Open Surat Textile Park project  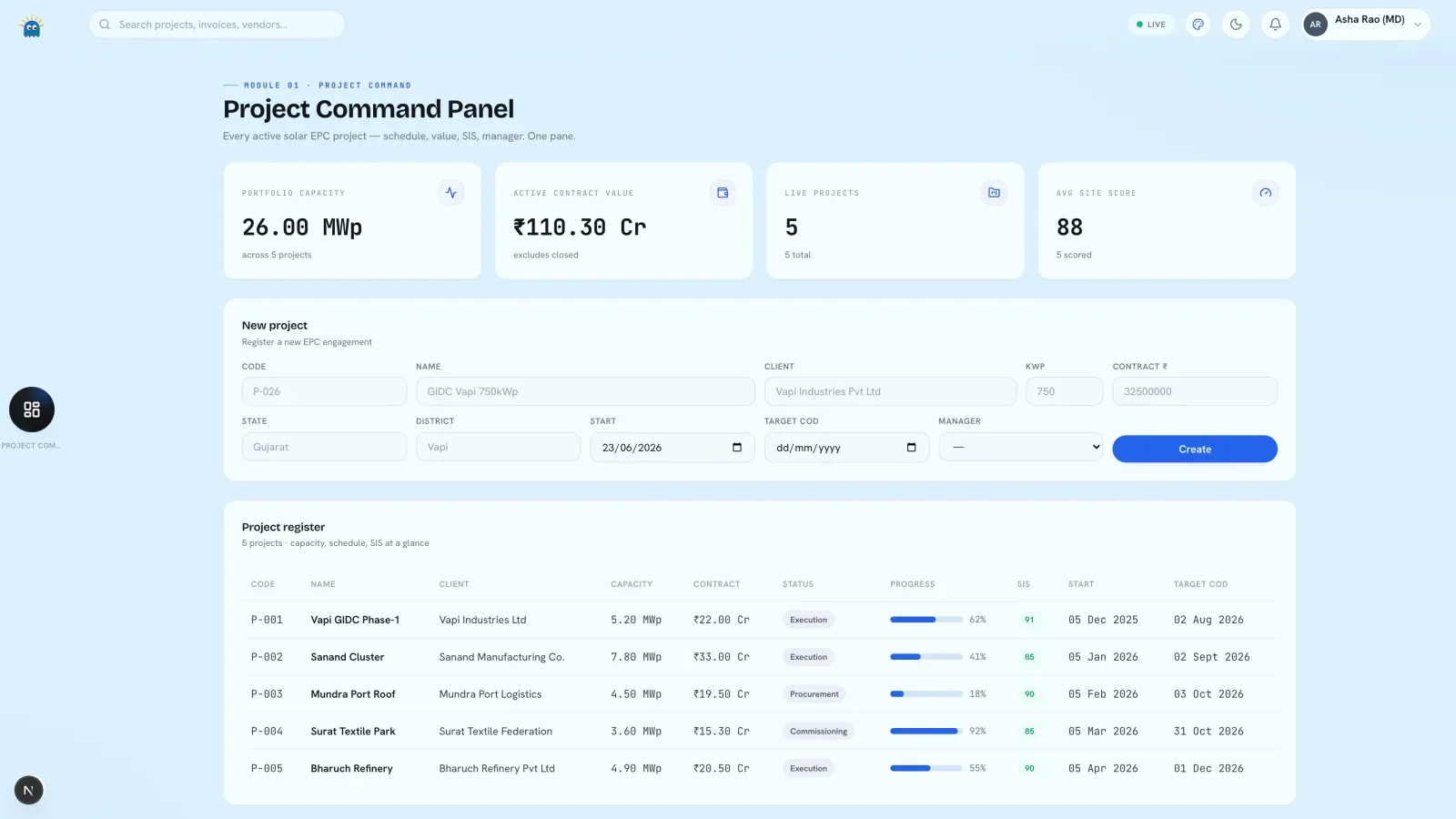click(x=353, y=732)
